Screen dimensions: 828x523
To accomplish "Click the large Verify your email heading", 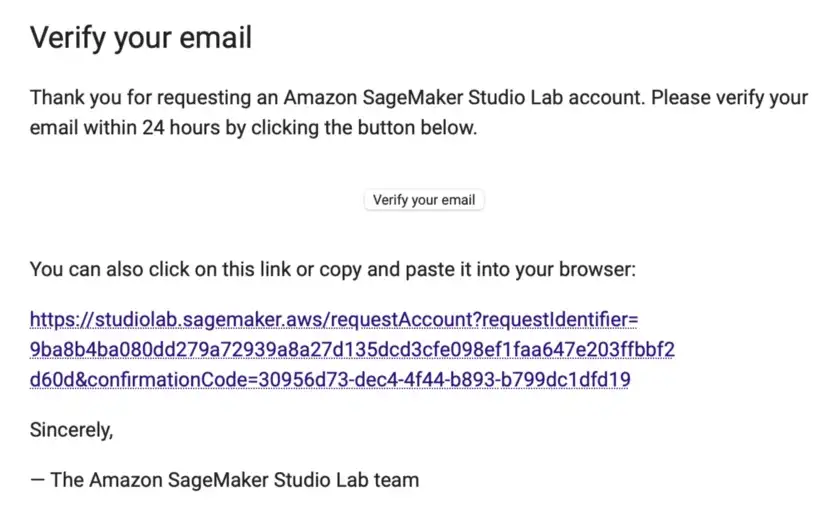I will 141,38.
